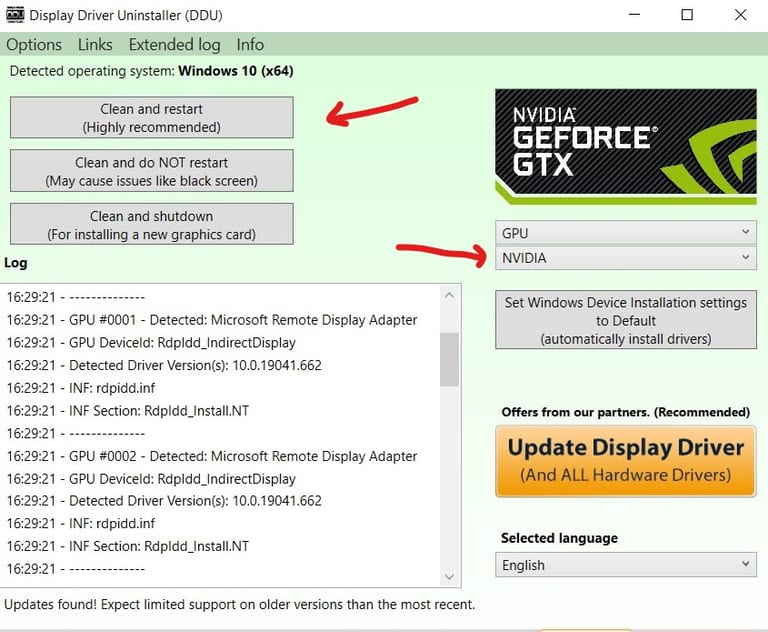
Task: Open the Extended log menu
Action: pos(174,45)
